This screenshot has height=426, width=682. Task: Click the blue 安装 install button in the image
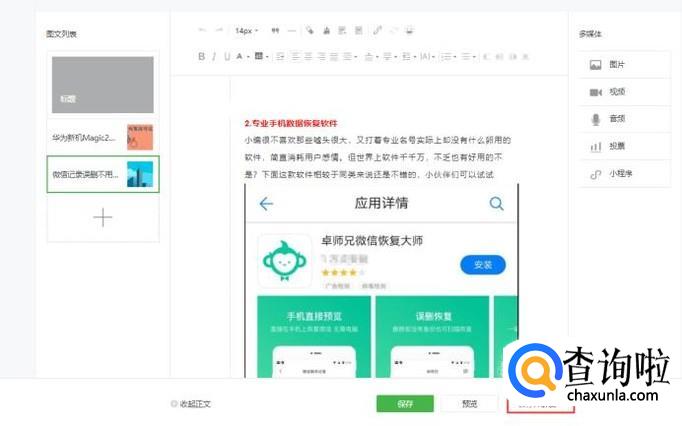[483, 265]
